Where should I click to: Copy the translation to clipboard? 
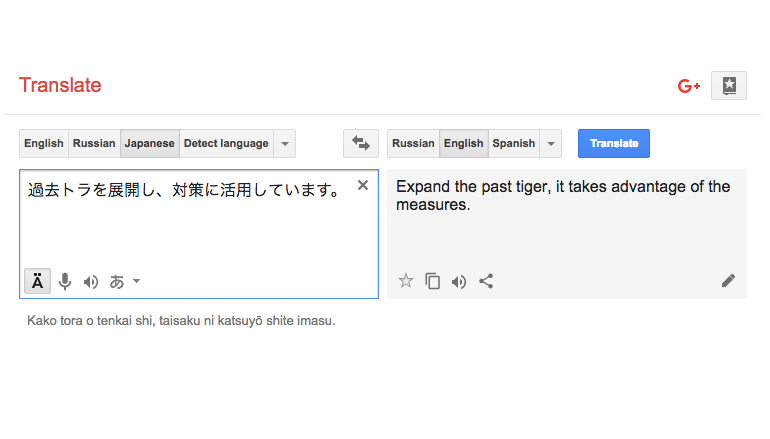432,281
